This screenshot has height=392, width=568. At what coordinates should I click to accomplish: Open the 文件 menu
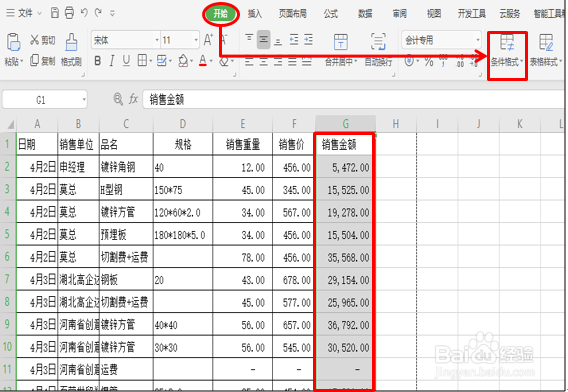click(x=24, y=13)
